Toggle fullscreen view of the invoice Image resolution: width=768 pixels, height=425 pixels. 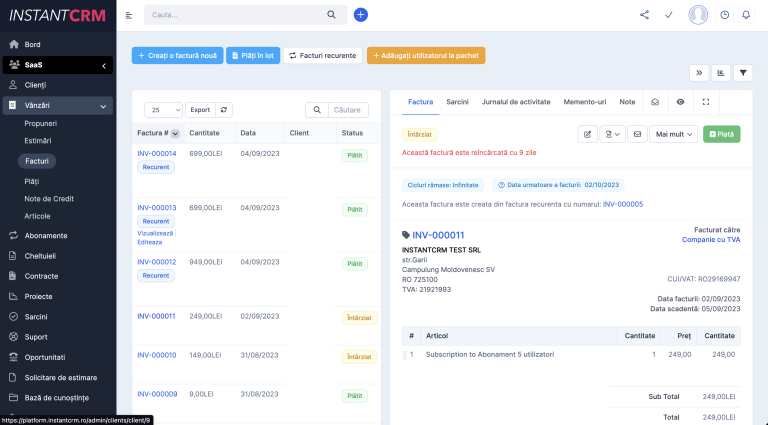click(x=706, y=102)
